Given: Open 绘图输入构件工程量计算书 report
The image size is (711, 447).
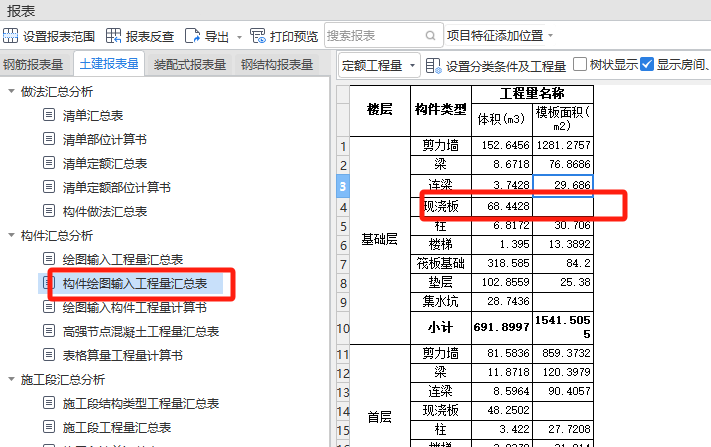Looking at the screenshot, I should pos(135,307).
